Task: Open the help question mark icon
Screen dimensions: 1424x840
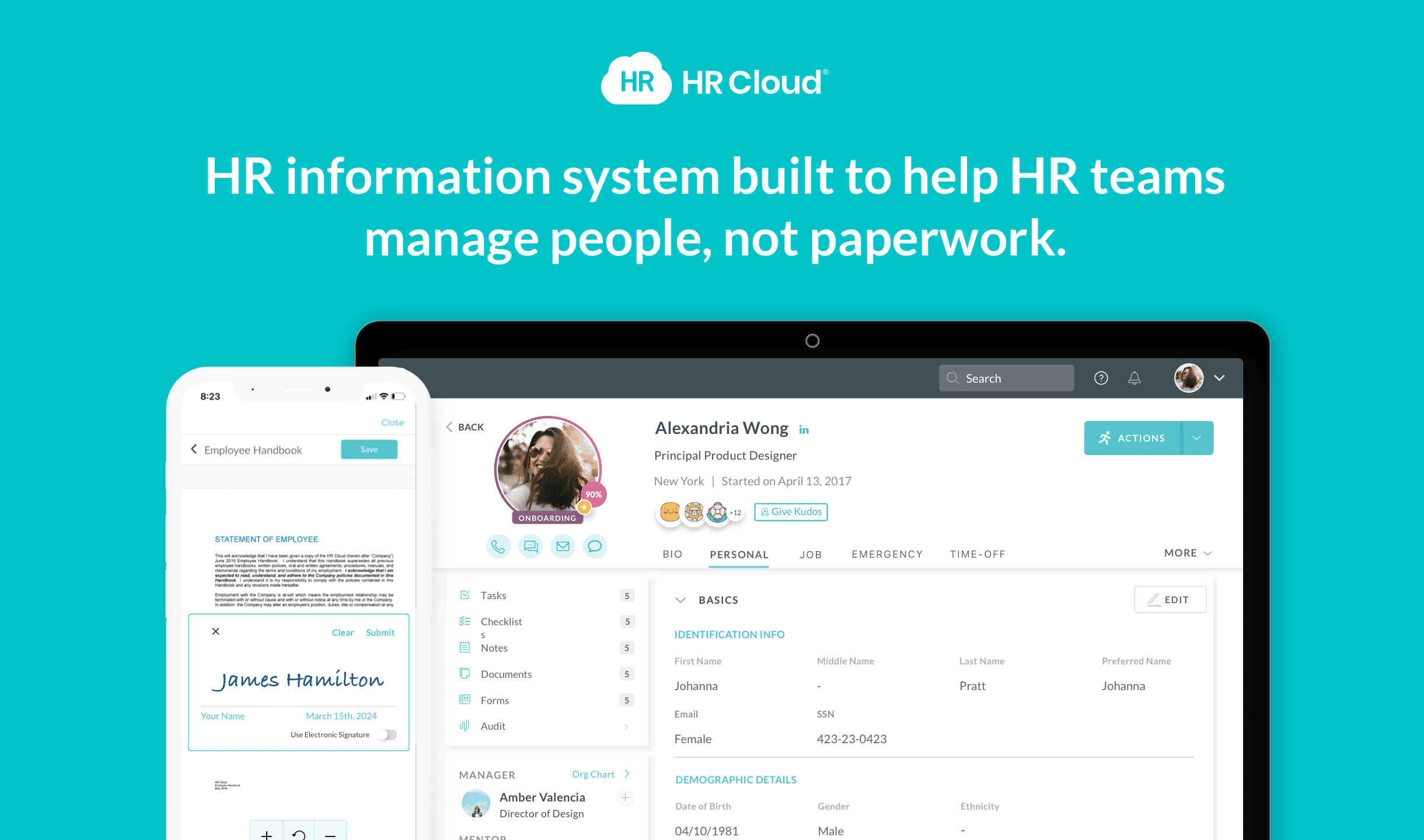Action: click(1101, 377)
